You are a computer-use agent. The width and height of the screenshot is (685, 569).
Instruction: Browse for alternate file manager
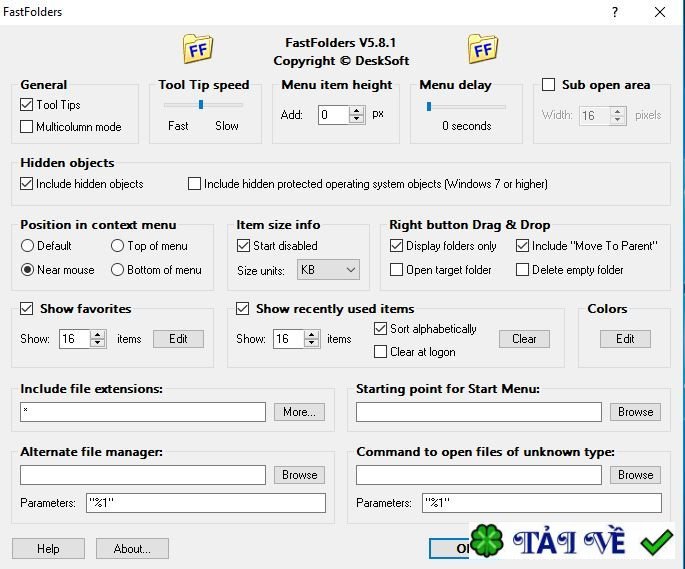(x=299, y=475)
